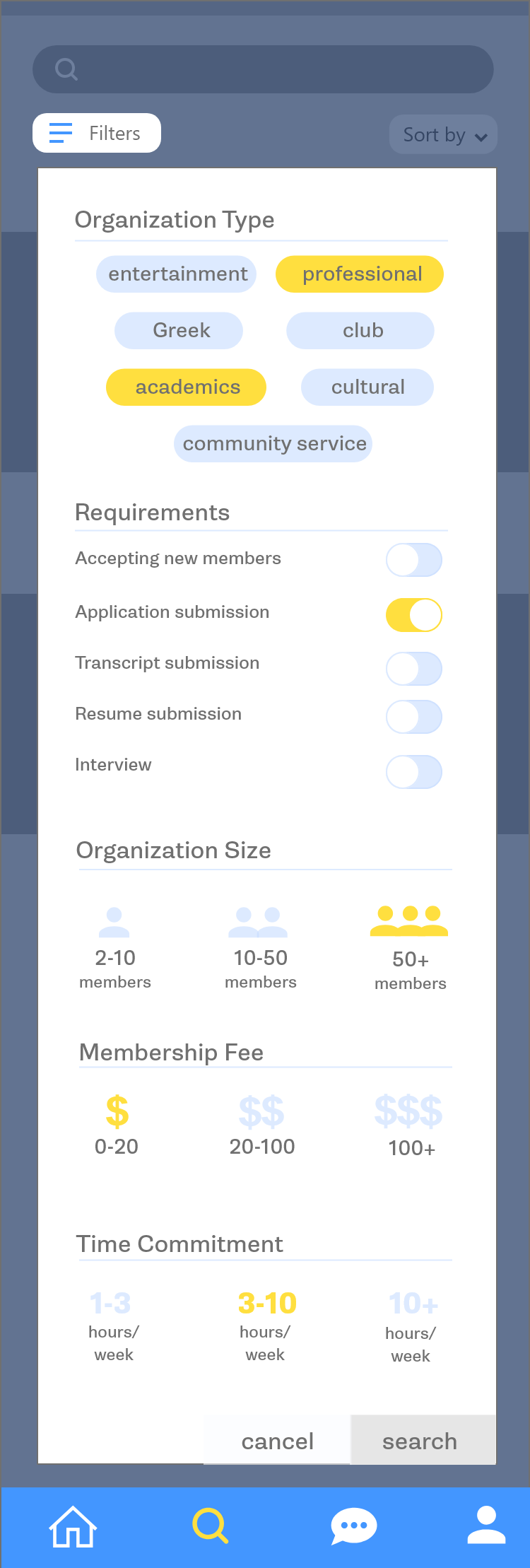Deselect the professional organization type chip
530x1568 pixels.
pos(360,274)
